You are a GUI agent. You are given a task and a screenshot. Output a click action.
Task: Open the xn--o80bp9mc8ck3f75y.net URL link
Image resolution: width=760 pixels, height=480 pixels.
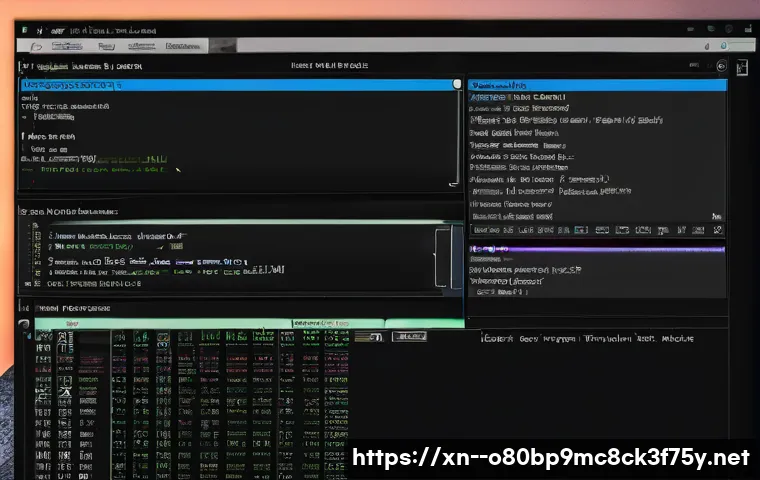(551, 458)
